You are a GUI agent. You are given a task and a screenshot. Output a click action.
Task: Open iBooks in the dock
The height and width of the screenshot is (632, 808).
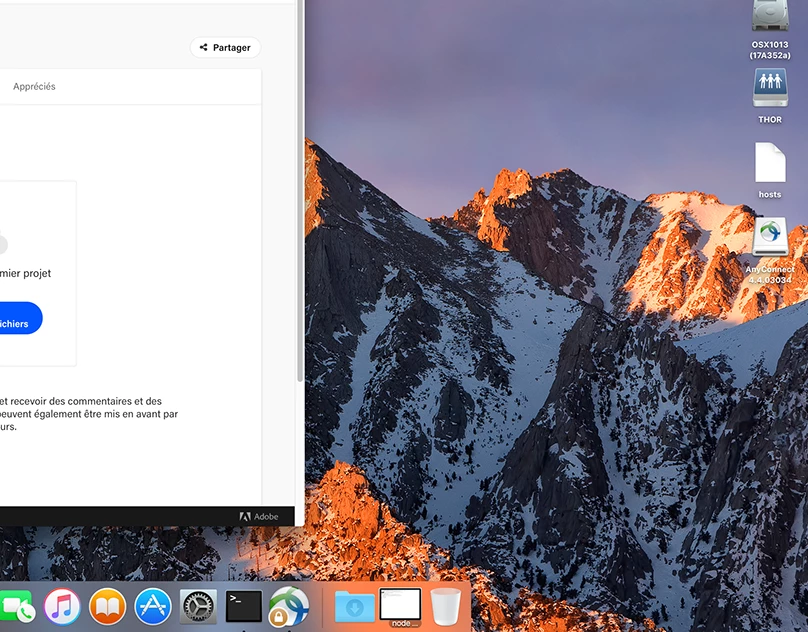[x=108, y=607]
